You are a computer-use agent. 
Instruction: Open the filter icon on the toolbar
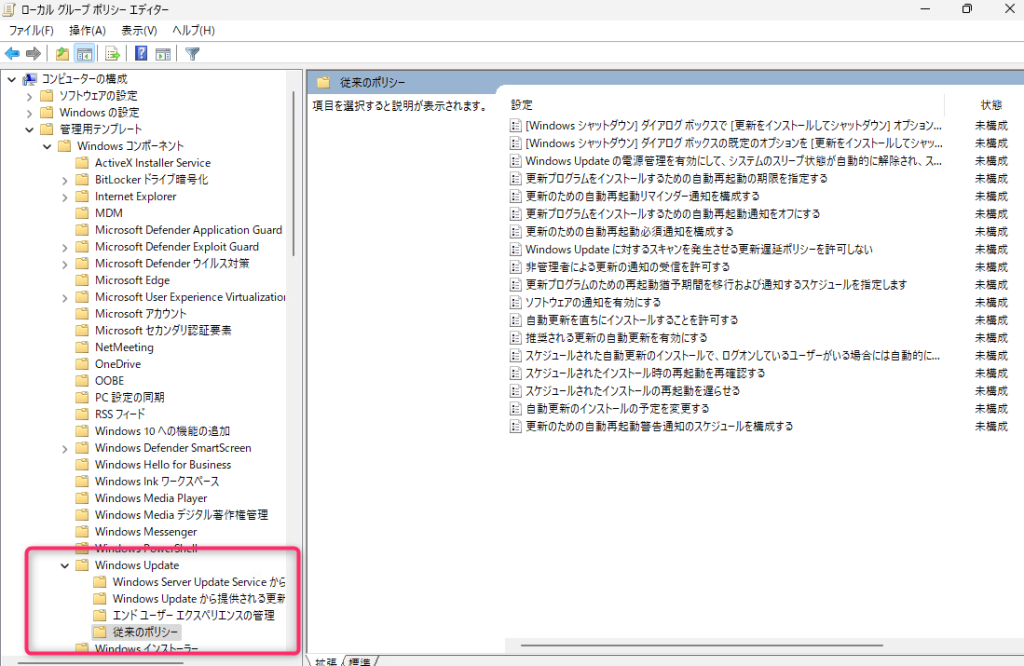(192, 55)
